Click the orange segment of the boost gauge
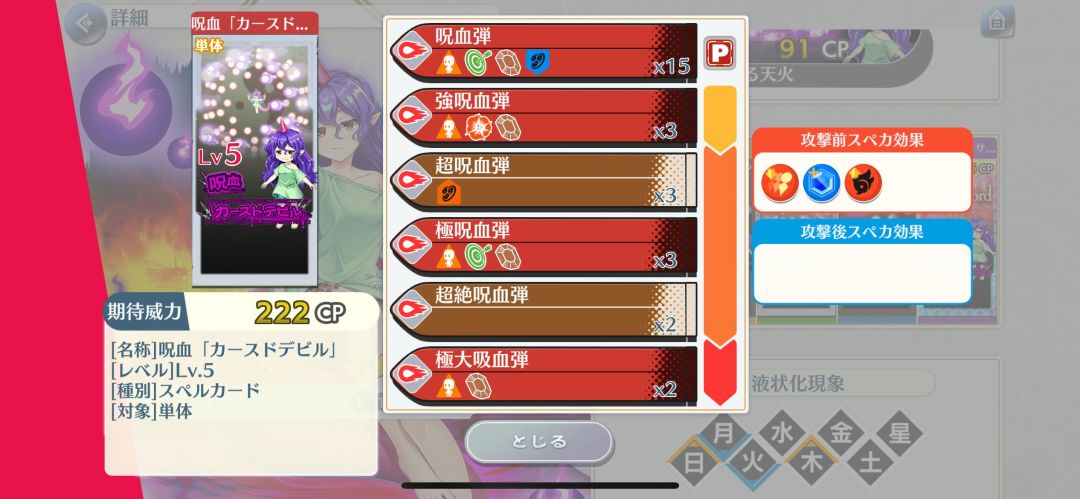Viewport: 1080px width, 499px height. tap(720, 245)
